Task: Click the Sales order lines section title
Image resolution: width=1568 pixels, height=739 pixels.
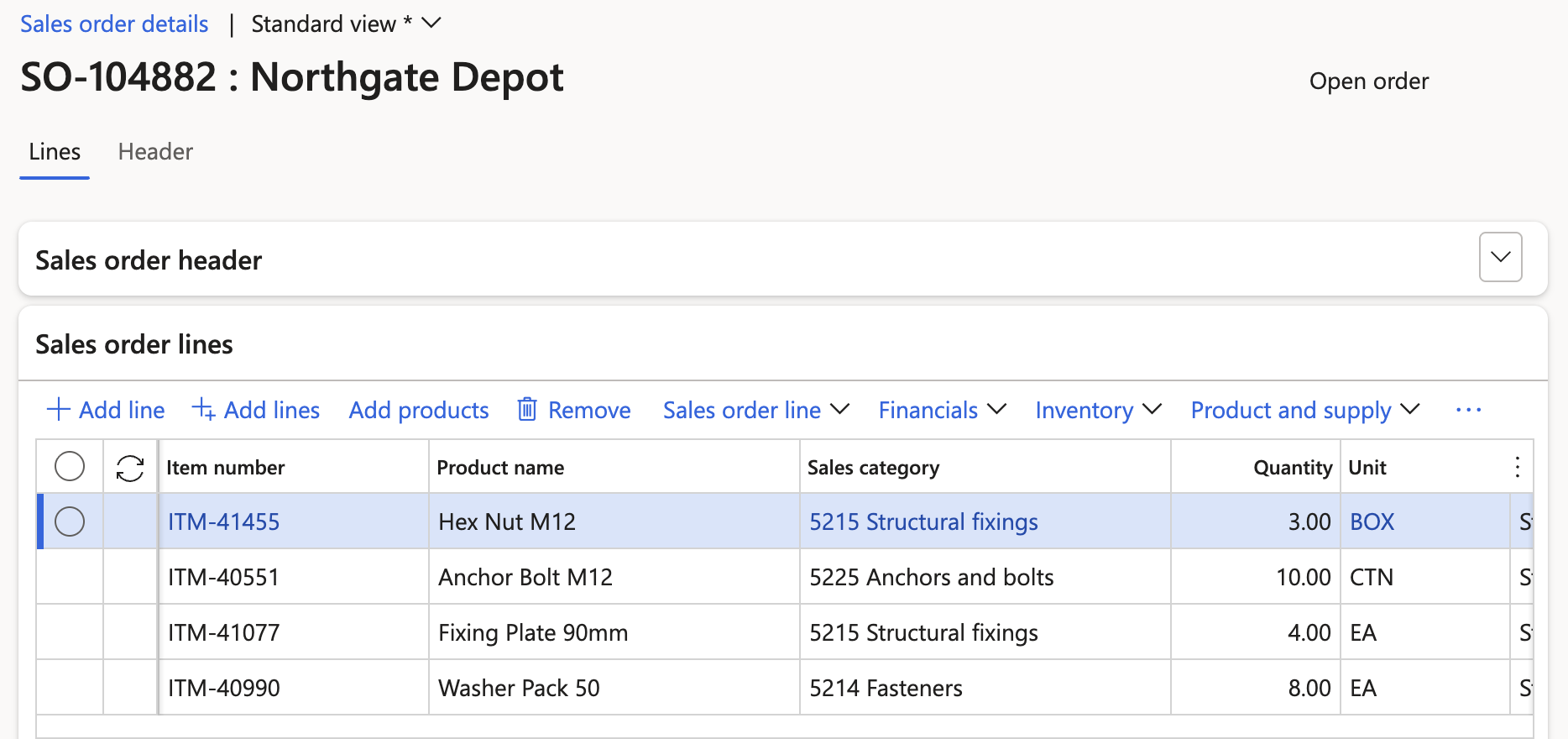Action: tap(134, 344)
